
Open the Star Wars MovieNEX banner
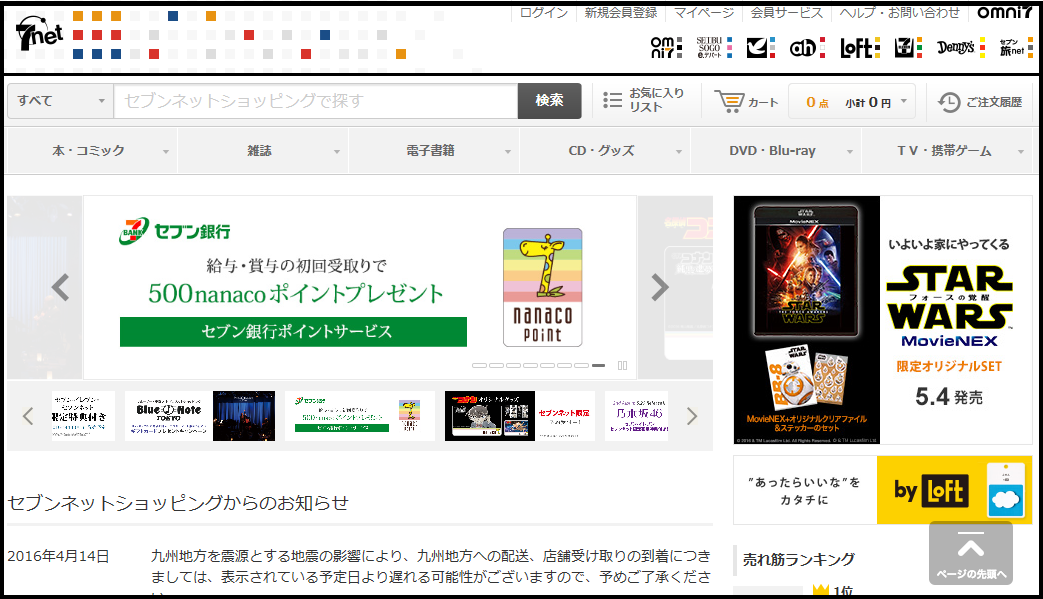(x=882, y=320)
